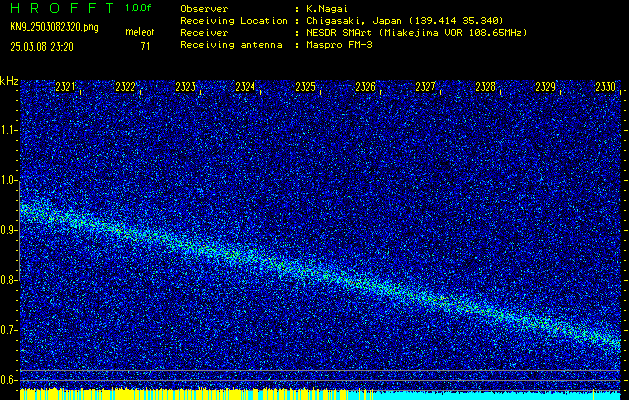Click the 0.8 kHz frequency axis label
629x400 pixels.
coord(8,280)
